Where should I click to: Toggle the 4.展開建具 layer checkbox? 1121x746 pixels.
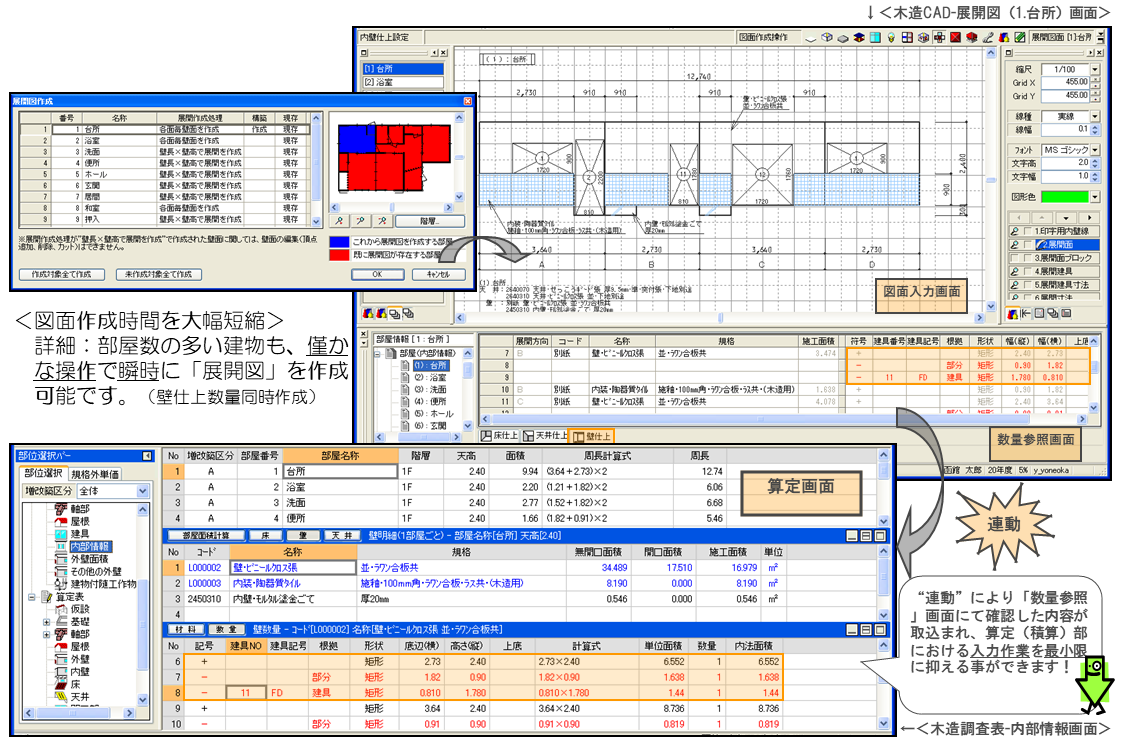point(1028,271)
